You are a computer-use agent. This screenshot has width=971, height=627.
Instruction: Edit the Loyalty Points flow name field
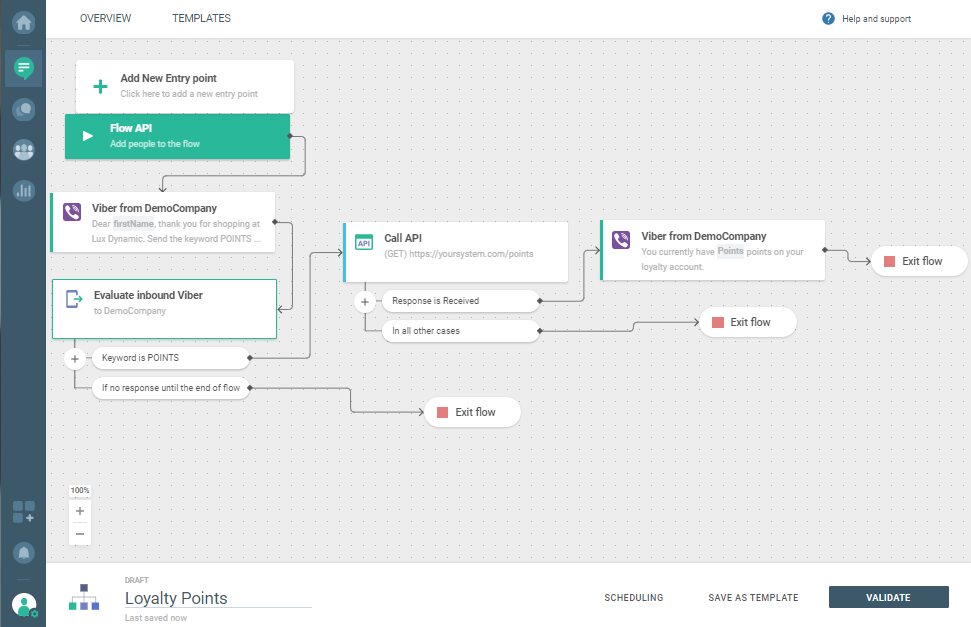pos(217,598)
